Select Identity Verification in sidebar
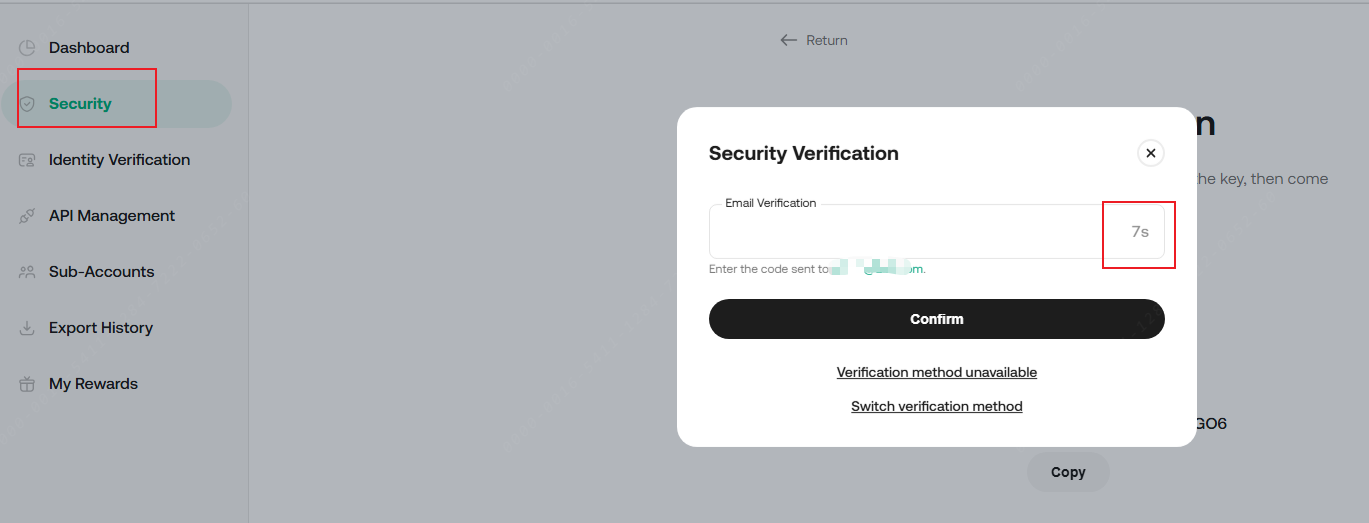The height and width of the screenshot is (523, 1369). (x=119, y=160)
